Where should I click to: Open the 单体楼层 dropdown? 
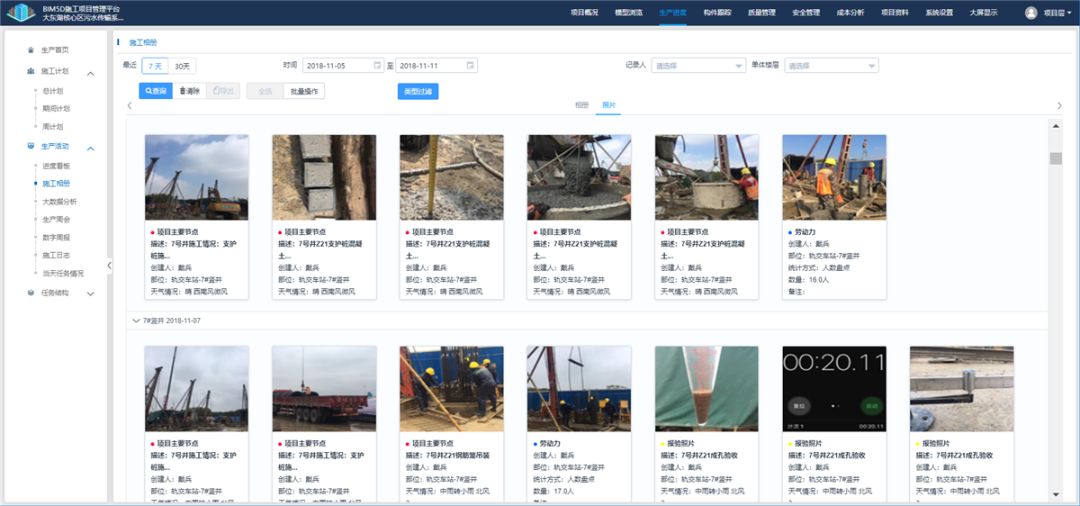[831, 65]
